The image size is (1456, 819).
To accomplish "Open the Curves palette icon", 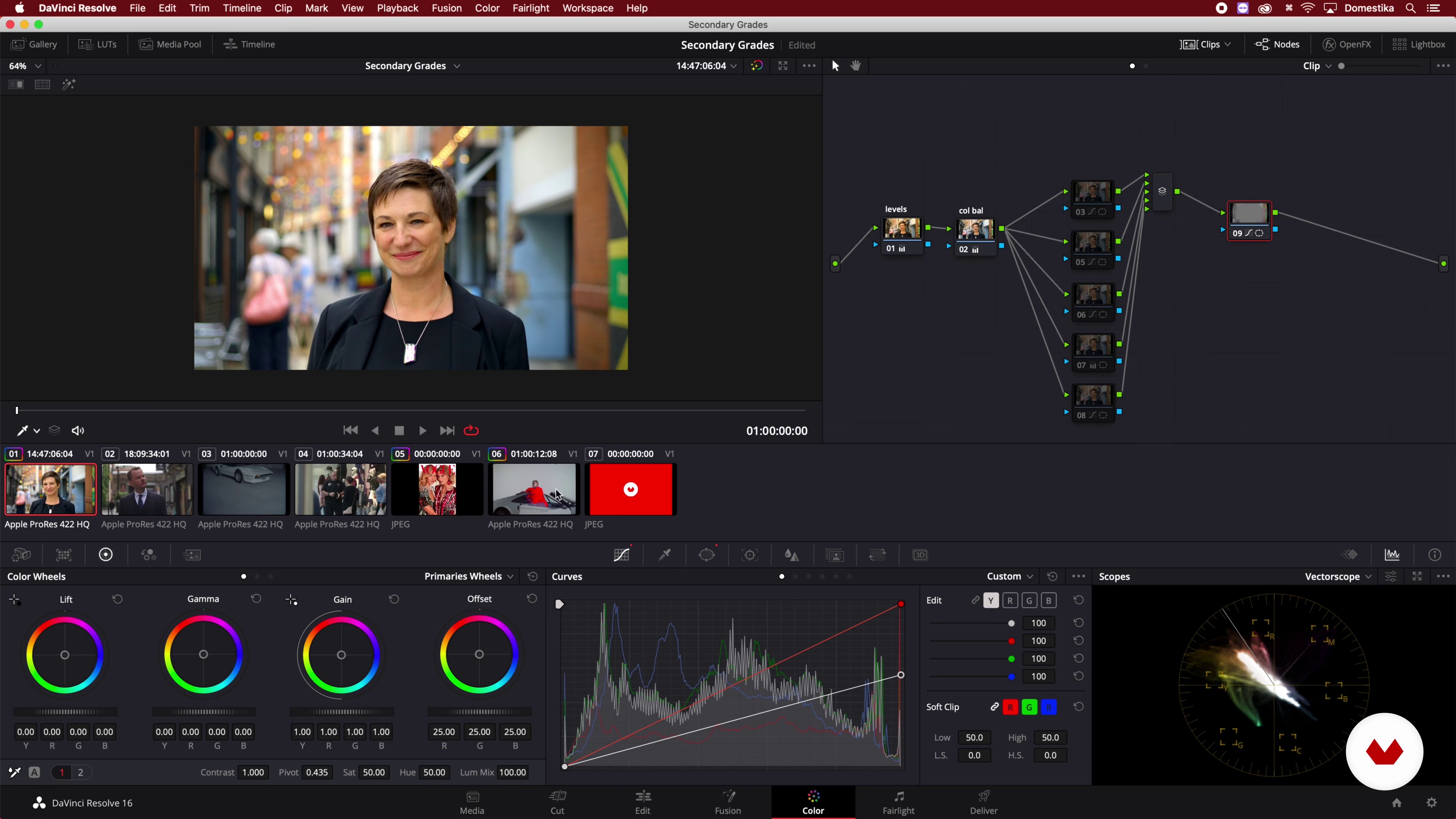I will tap(622, 555).
